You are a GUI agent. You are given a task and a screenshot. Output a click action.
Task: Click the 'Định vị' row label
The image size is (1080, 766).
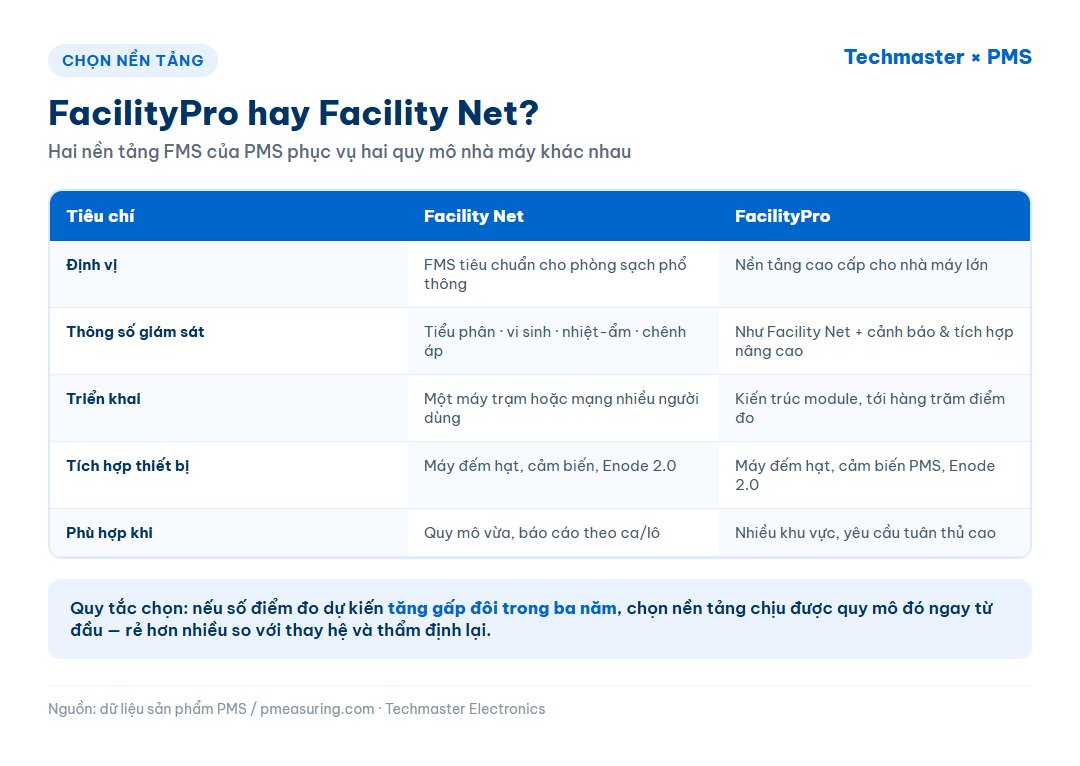coord(92,265)
